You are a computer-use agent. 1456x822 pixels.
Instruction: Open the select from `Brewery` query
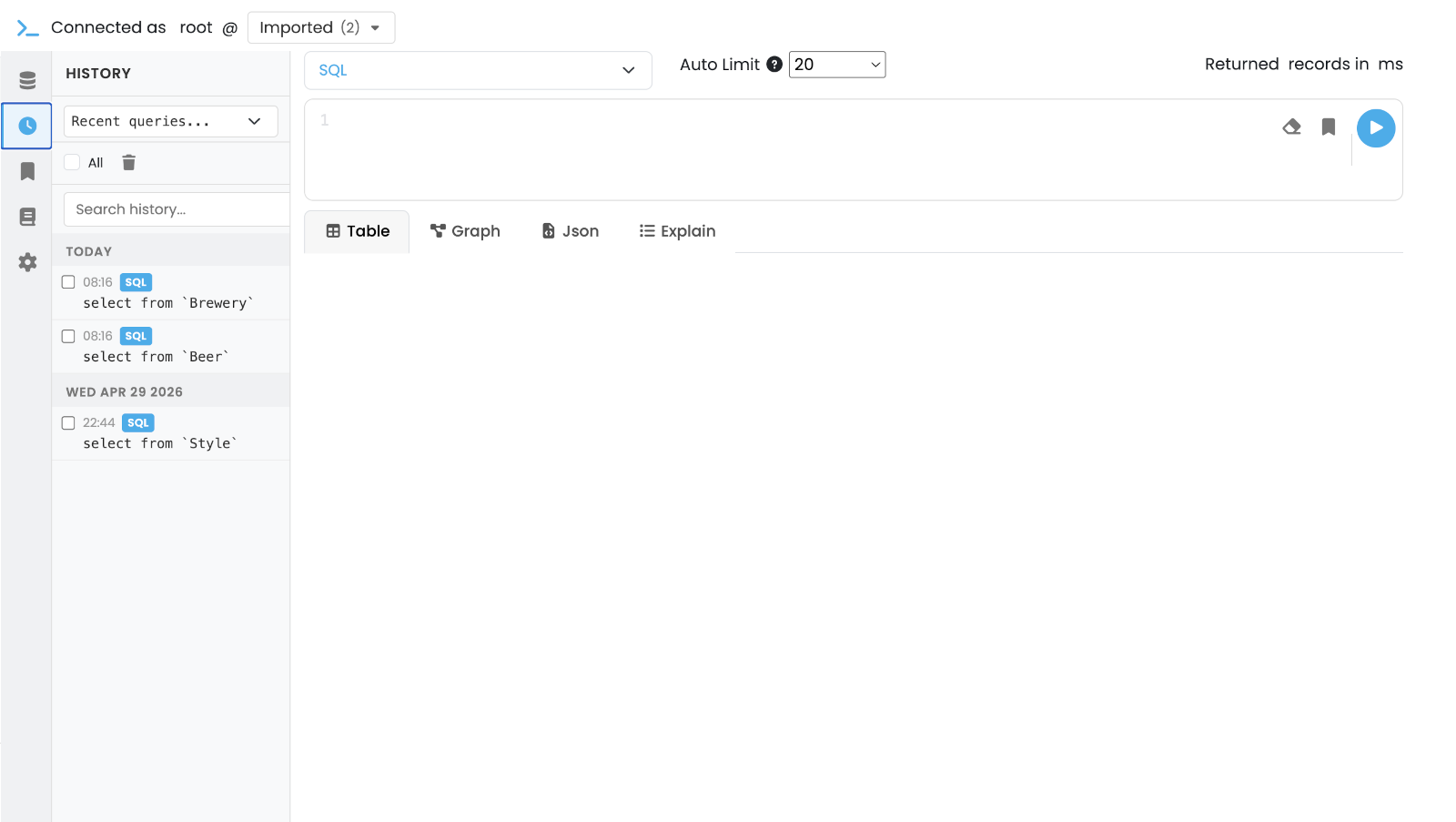[168, 303]
